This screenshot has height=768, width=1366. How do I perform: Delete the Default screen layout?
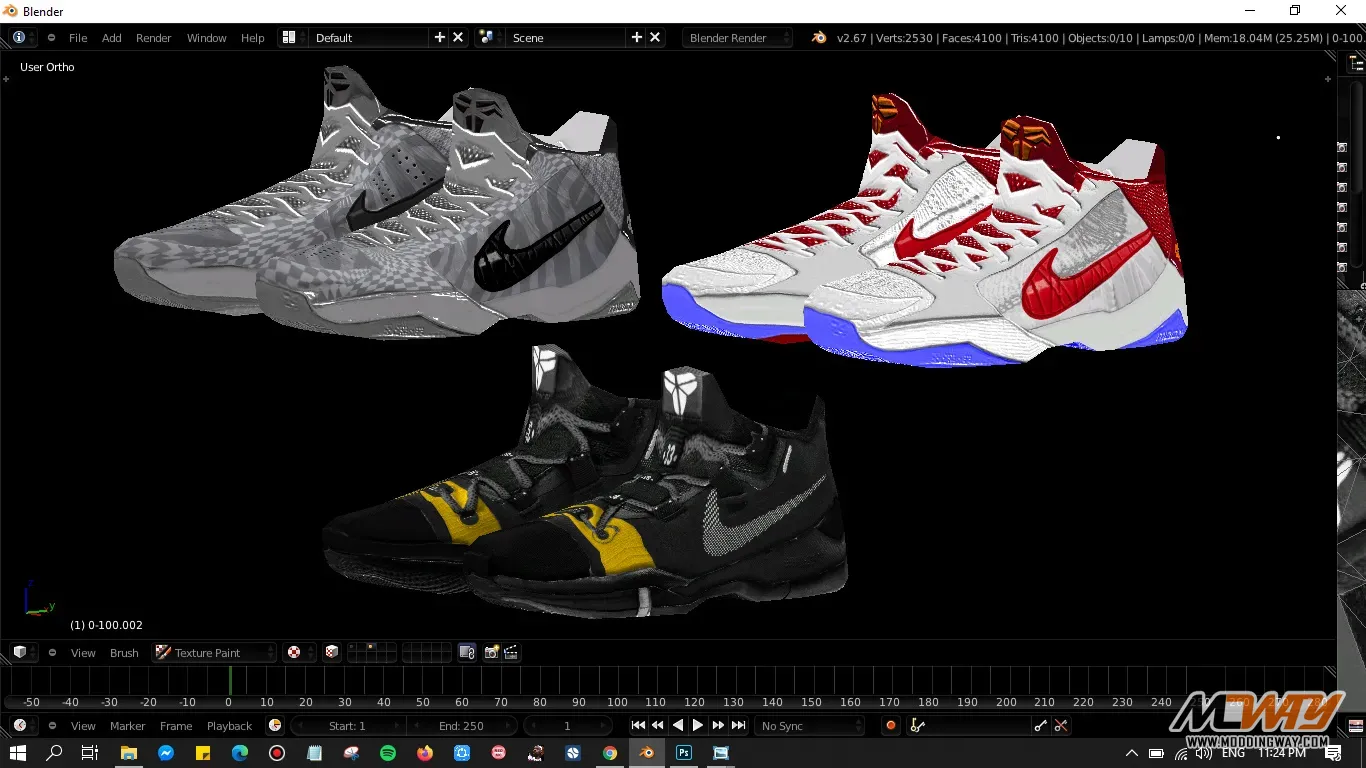(458, 38)
